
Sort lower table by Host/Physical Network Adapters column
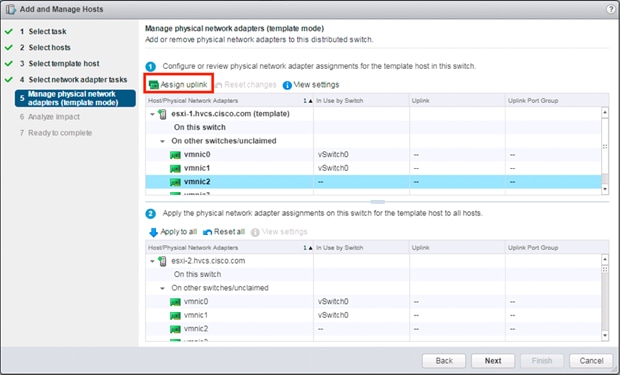[229, 248]
